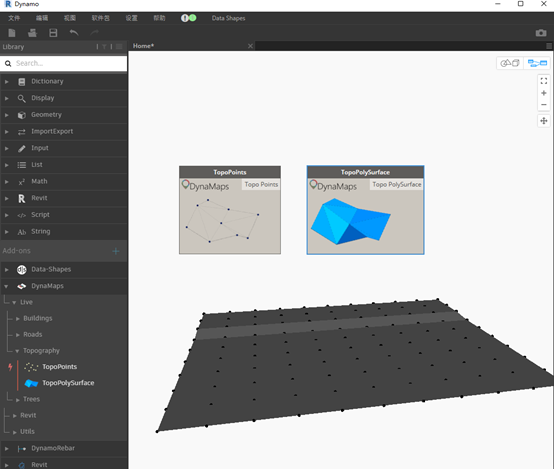This screenshot has height=469, width=554.
Task: Click the String category label
Action: tap(41, 231)
